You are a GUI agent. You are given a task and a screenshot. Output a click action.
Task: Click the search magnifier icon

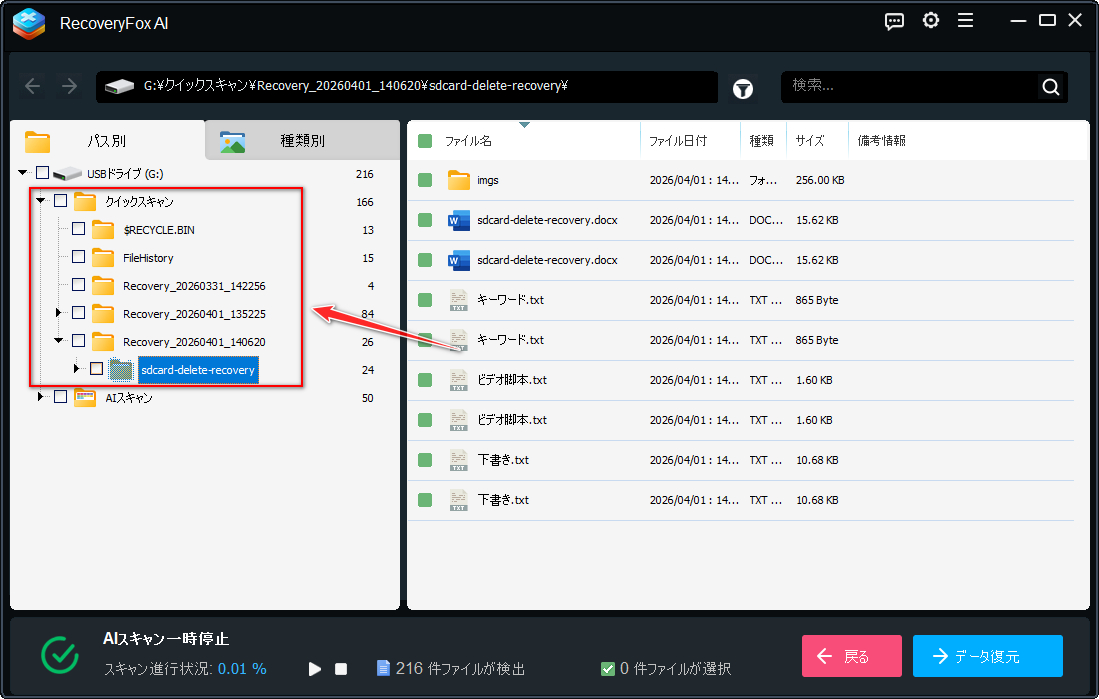pos(1050,87)
